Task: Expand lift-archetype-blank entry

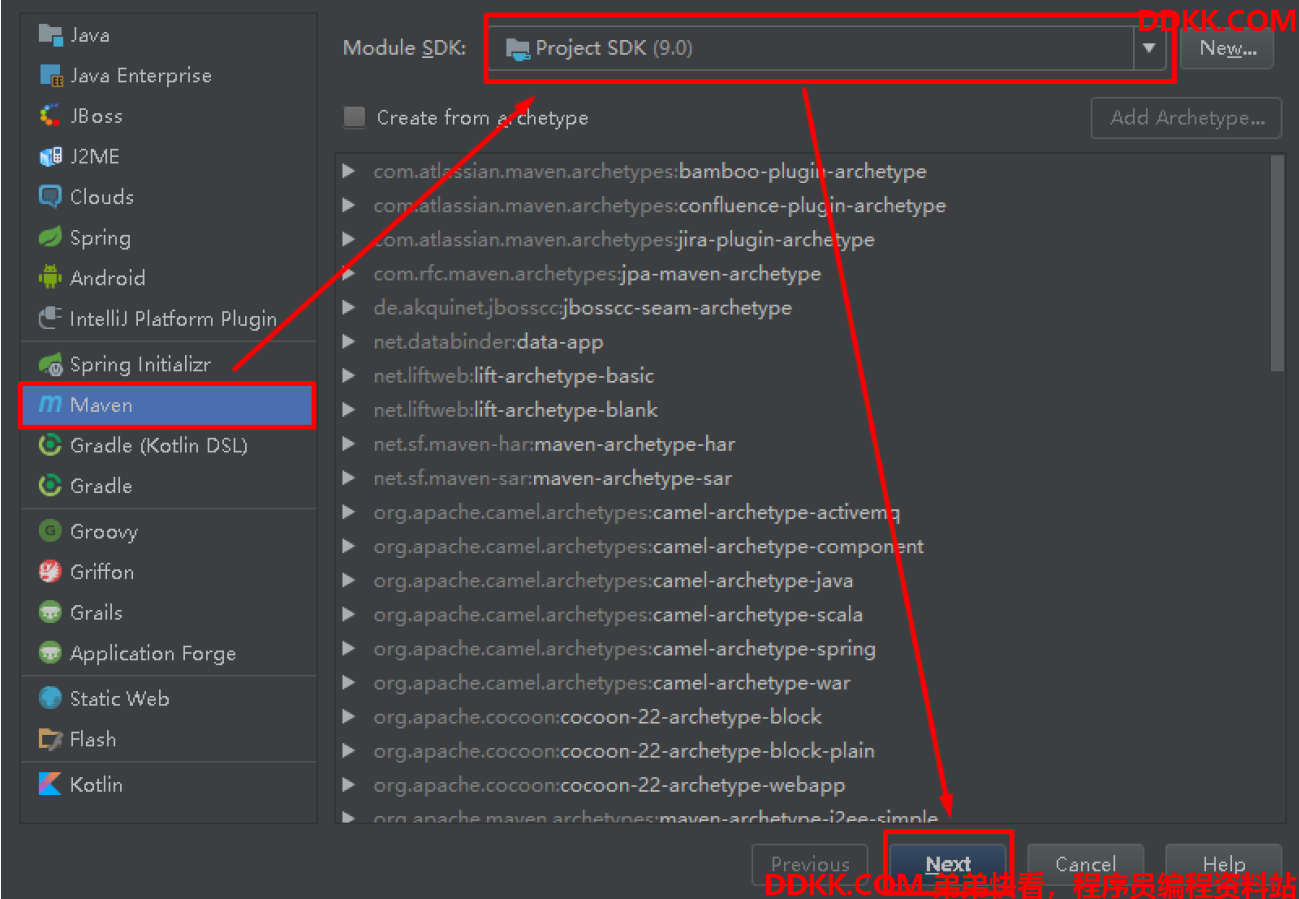Action: point(348,409)
